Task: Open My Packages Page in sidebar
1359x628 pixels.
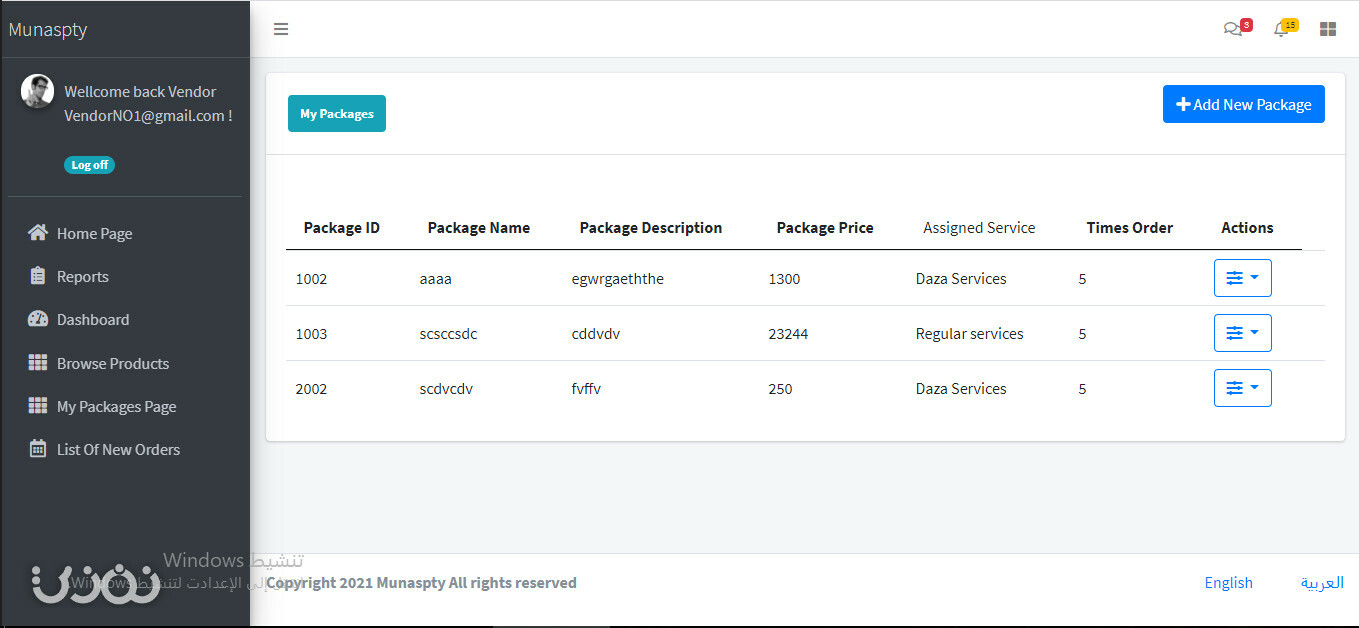Action: click(x=116, y=406)
